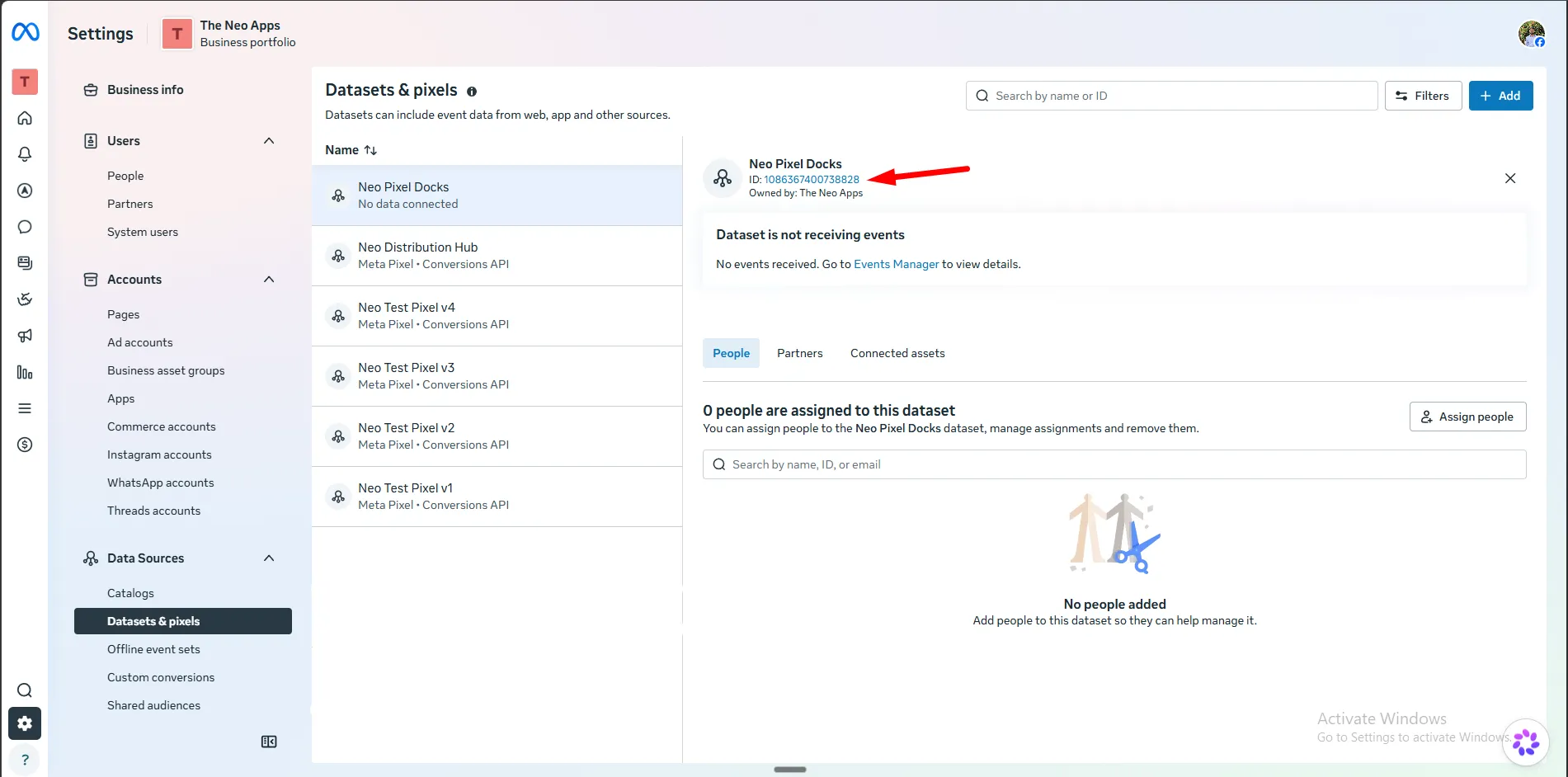The width and height of the screenshot is (1568, 777).
Task: Open the profile avatar in top right
Action: pyautogui.click(x=1532, y=34)
